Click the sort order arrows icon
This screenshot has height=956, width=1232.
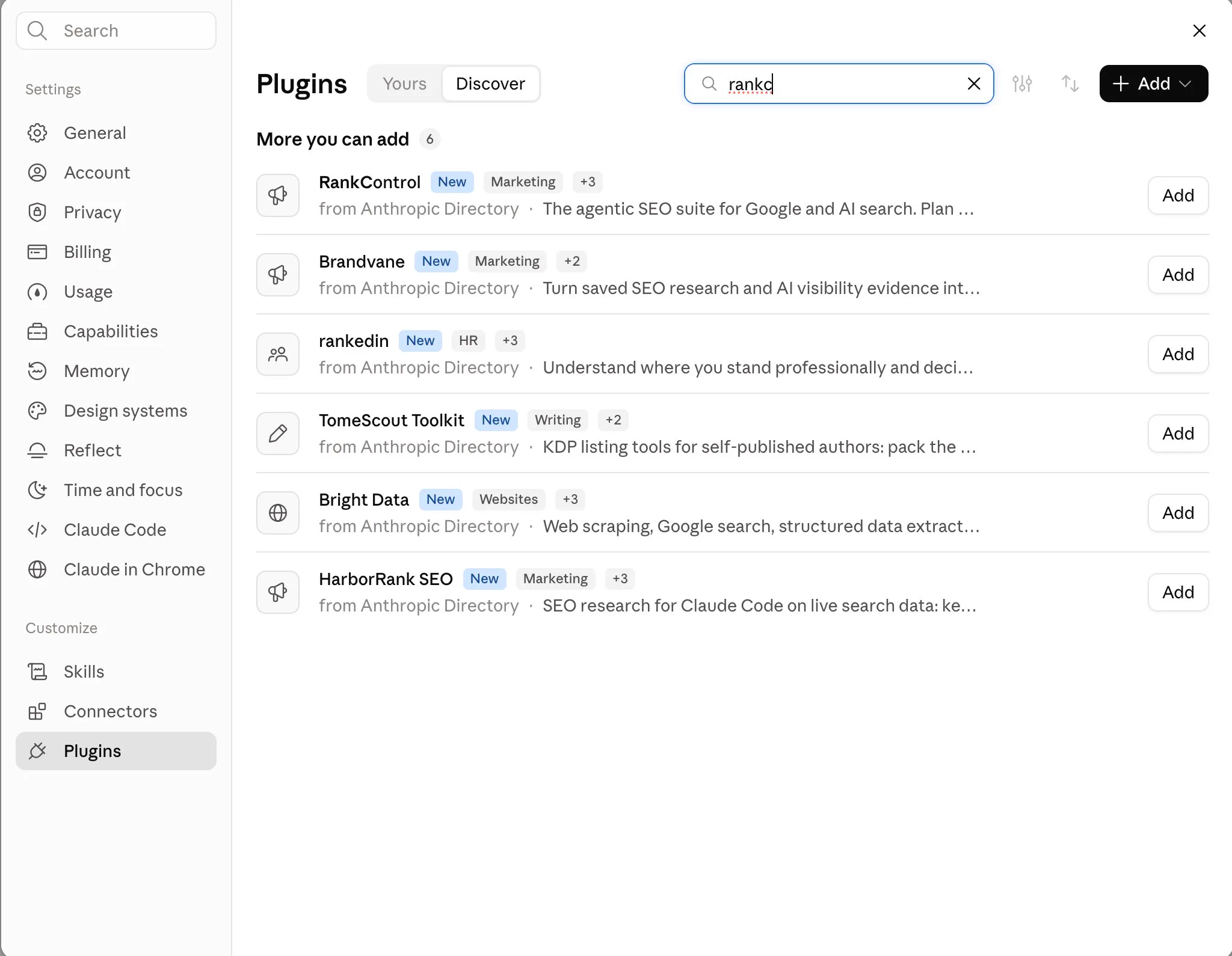(x=1070, y=84)
